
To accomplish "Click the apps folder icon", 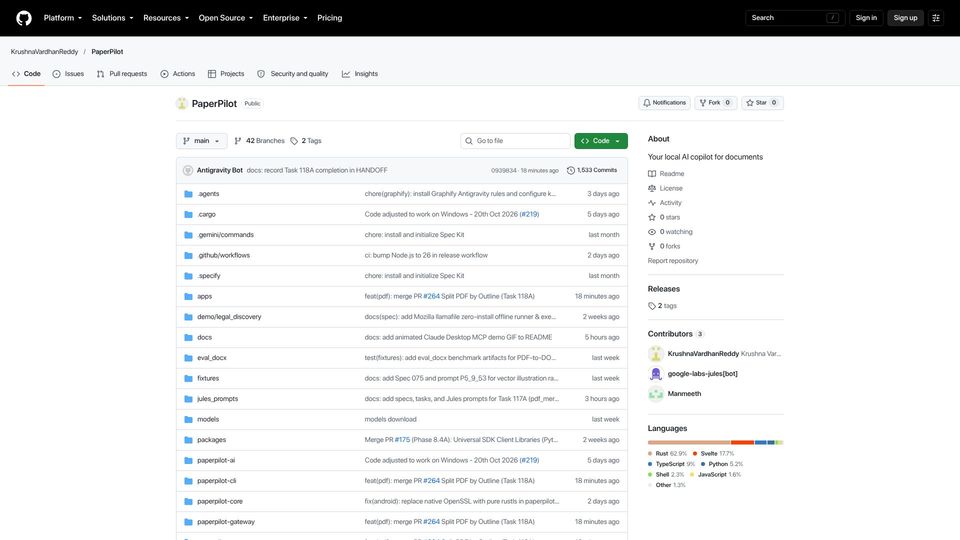I will click(x=189, y=296).
